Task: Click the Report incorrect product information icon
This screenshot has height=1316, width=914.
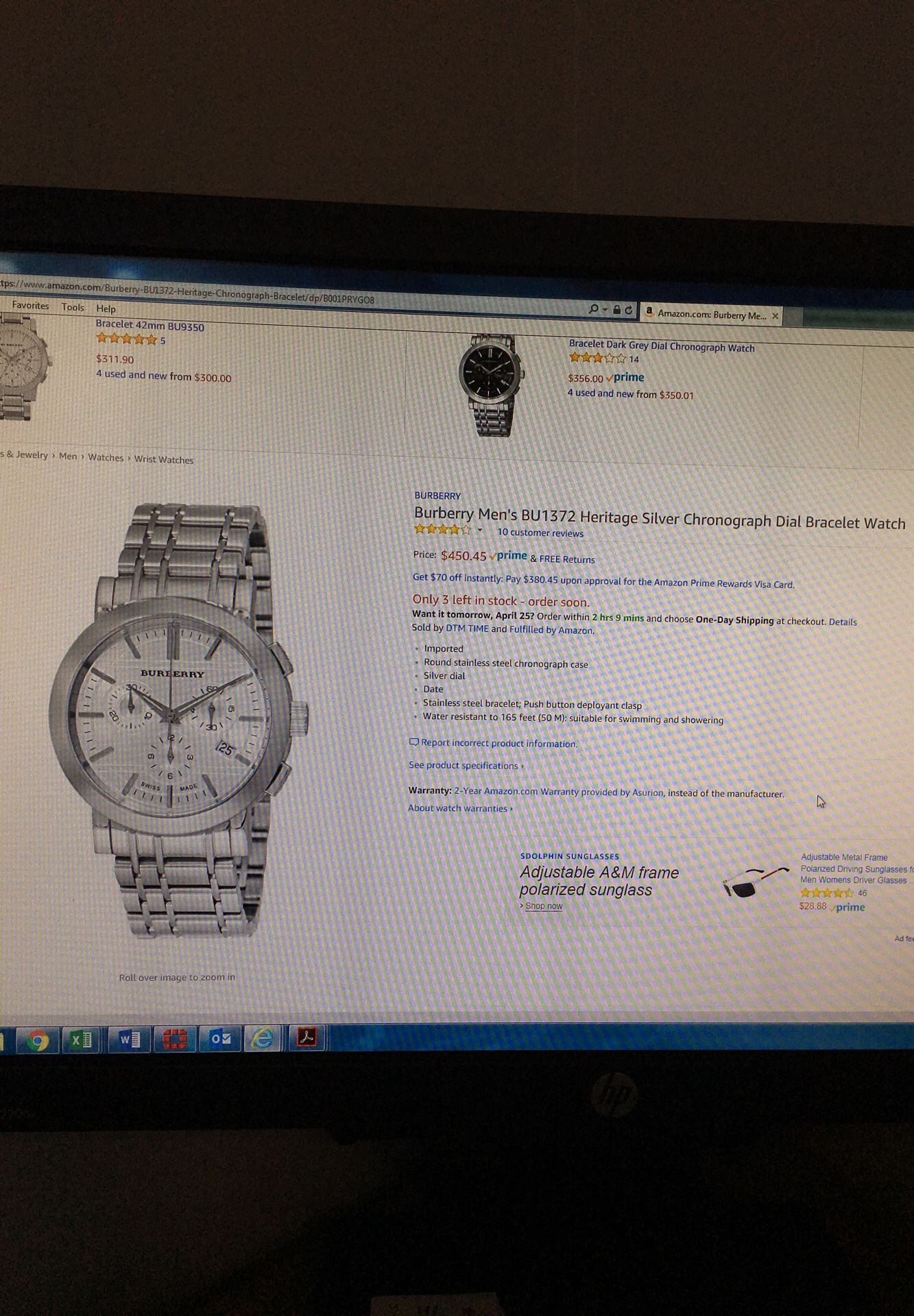Action: tap(413, 742)
